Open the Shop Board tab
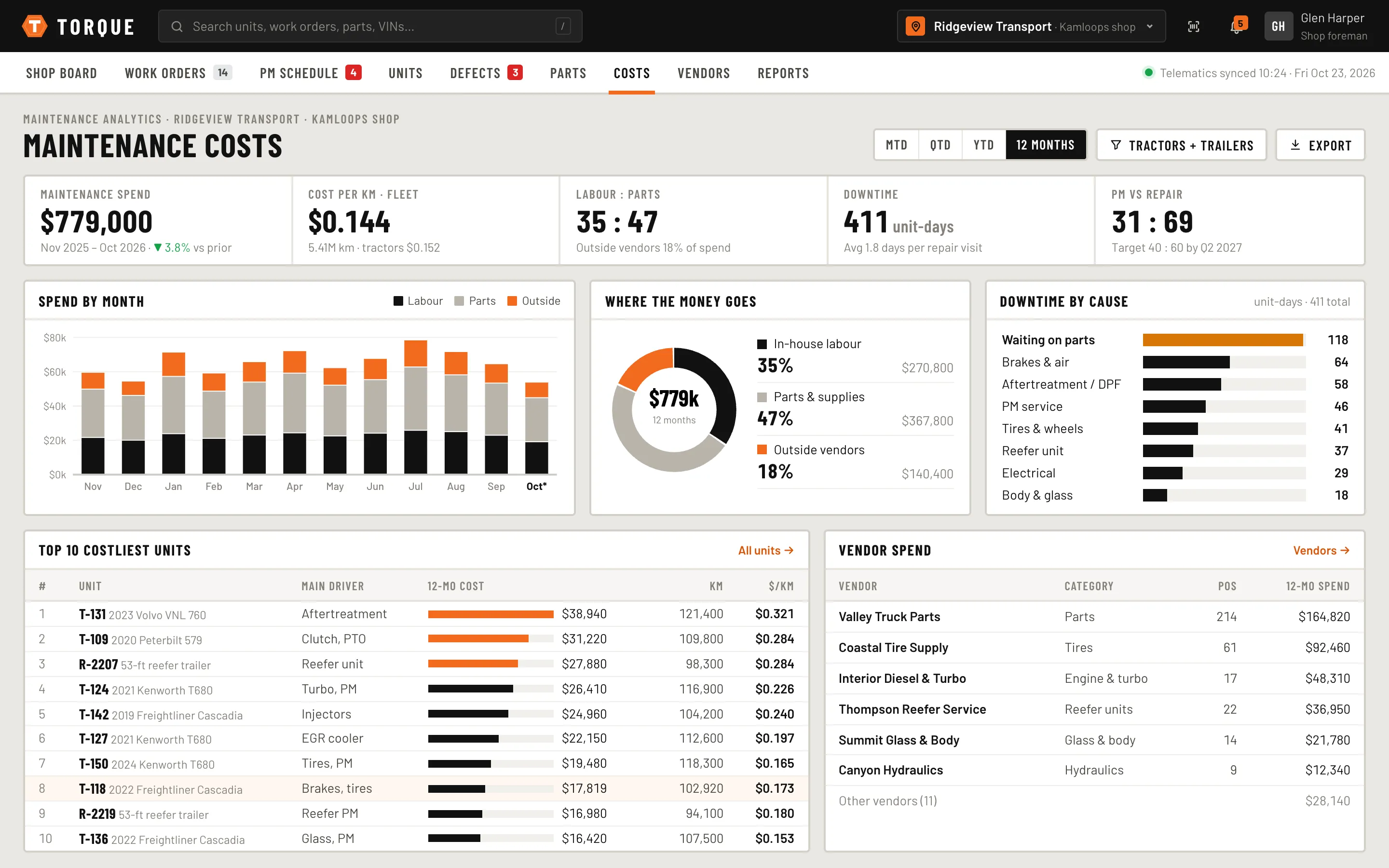The image size is (1389, 868). click(x=61, y=73)
